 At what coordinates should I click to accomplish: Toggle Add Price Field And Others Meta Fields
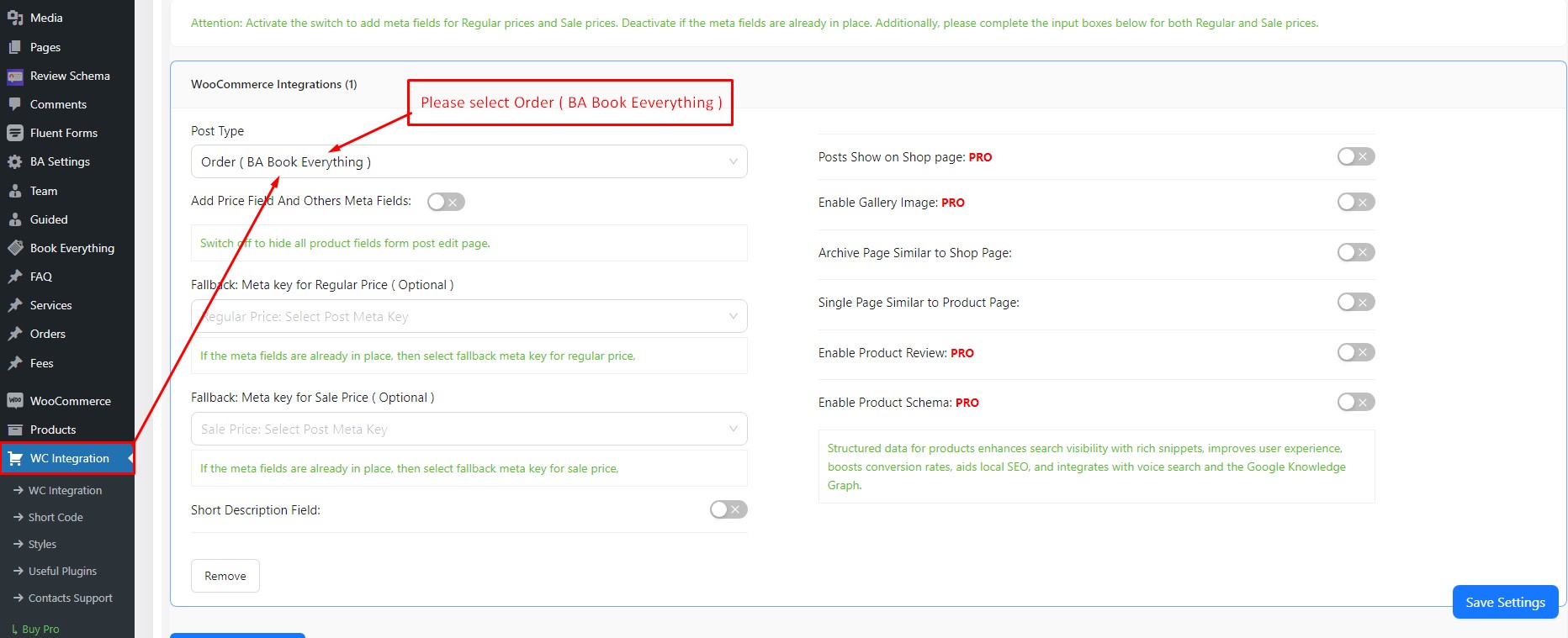click(446, 202)
